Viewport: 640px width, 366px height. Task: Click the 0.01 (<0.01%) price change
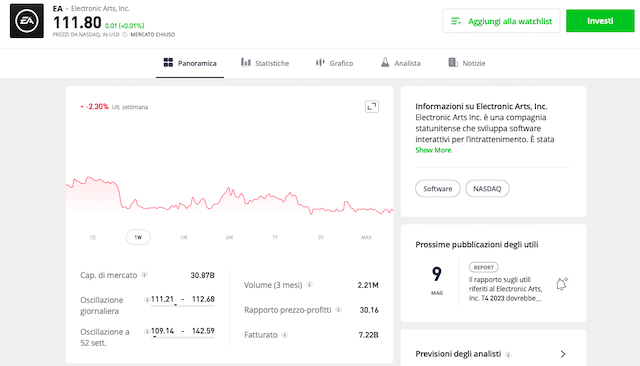point(124,26)
